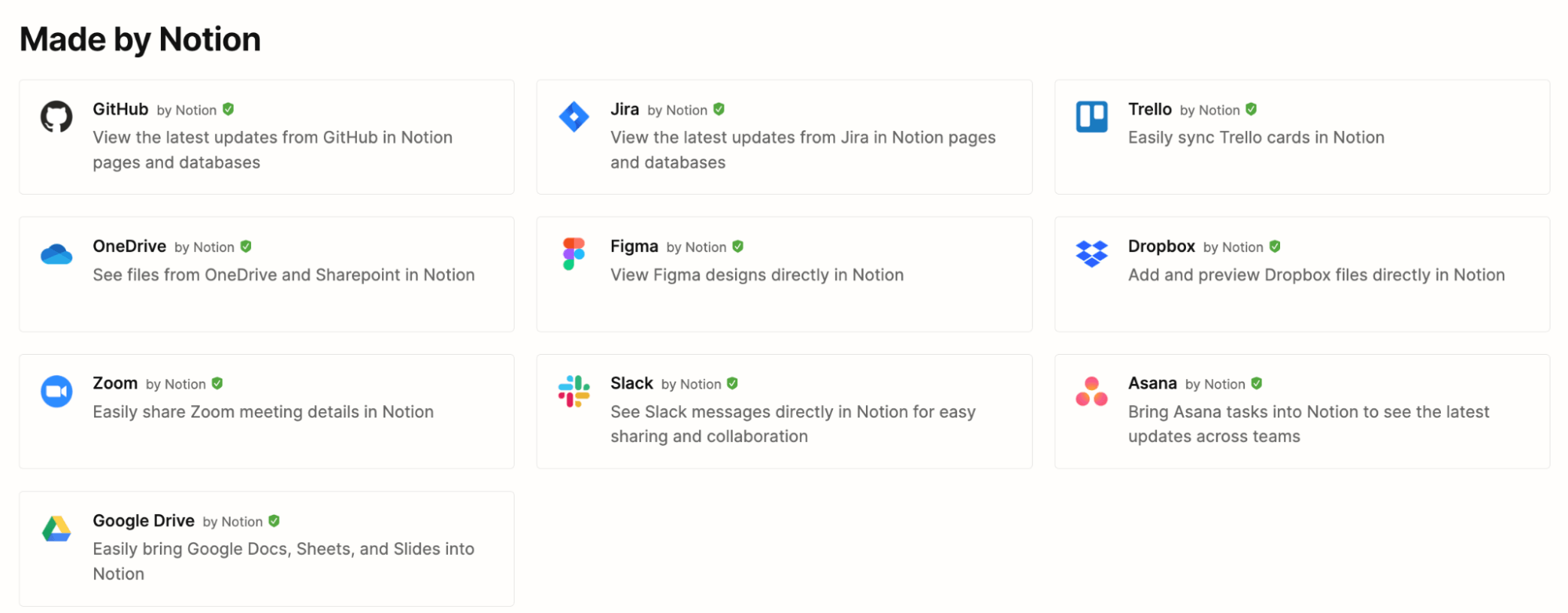Click the Trello board icon
1568x613 pixels.
click(1091, 117)
